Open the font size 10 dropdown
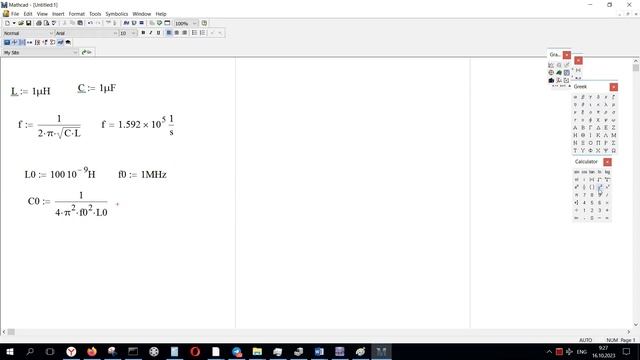The image size is (640, 360). coord(133,33)
